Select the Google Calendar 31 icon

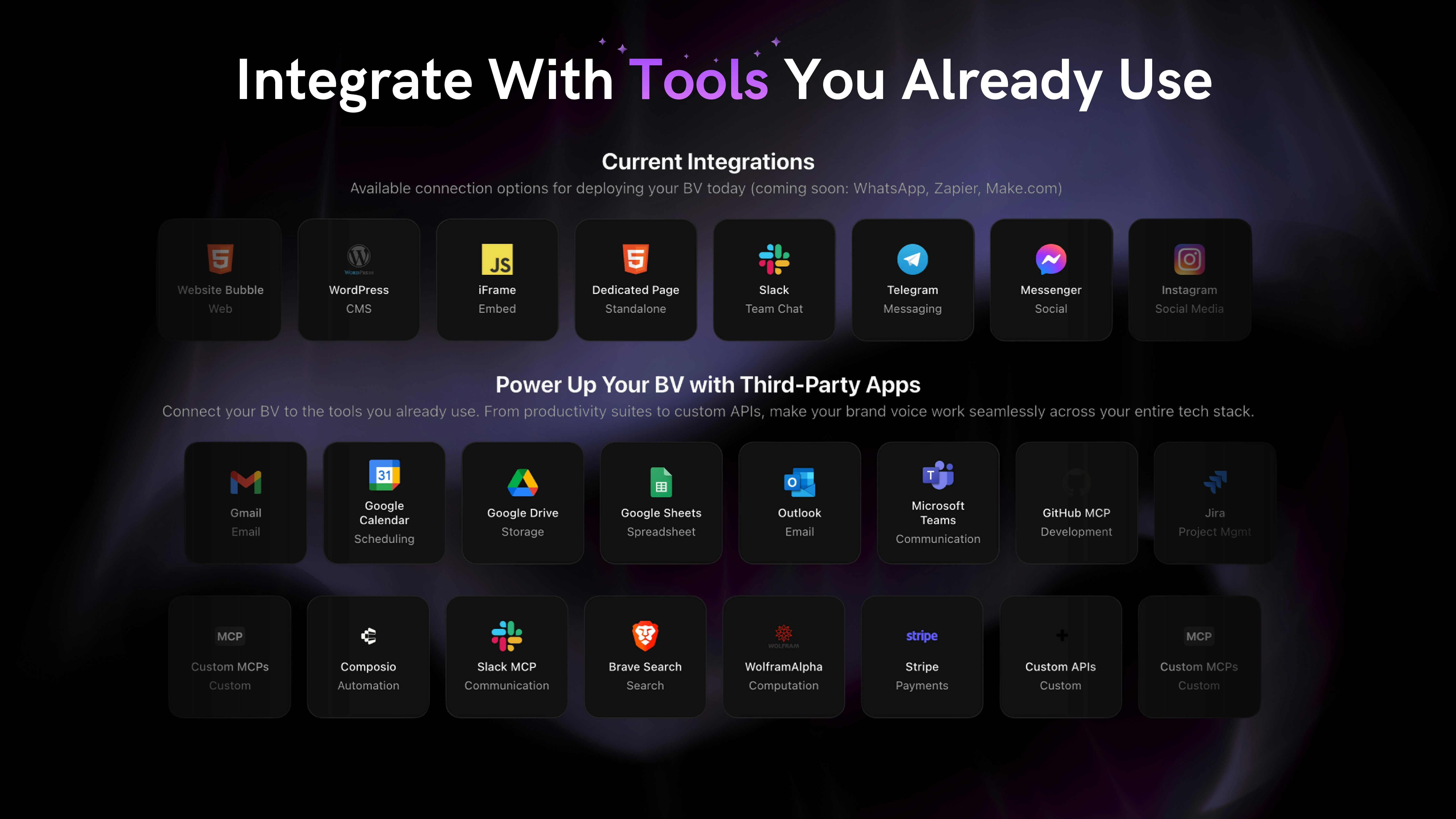(384, 475)
